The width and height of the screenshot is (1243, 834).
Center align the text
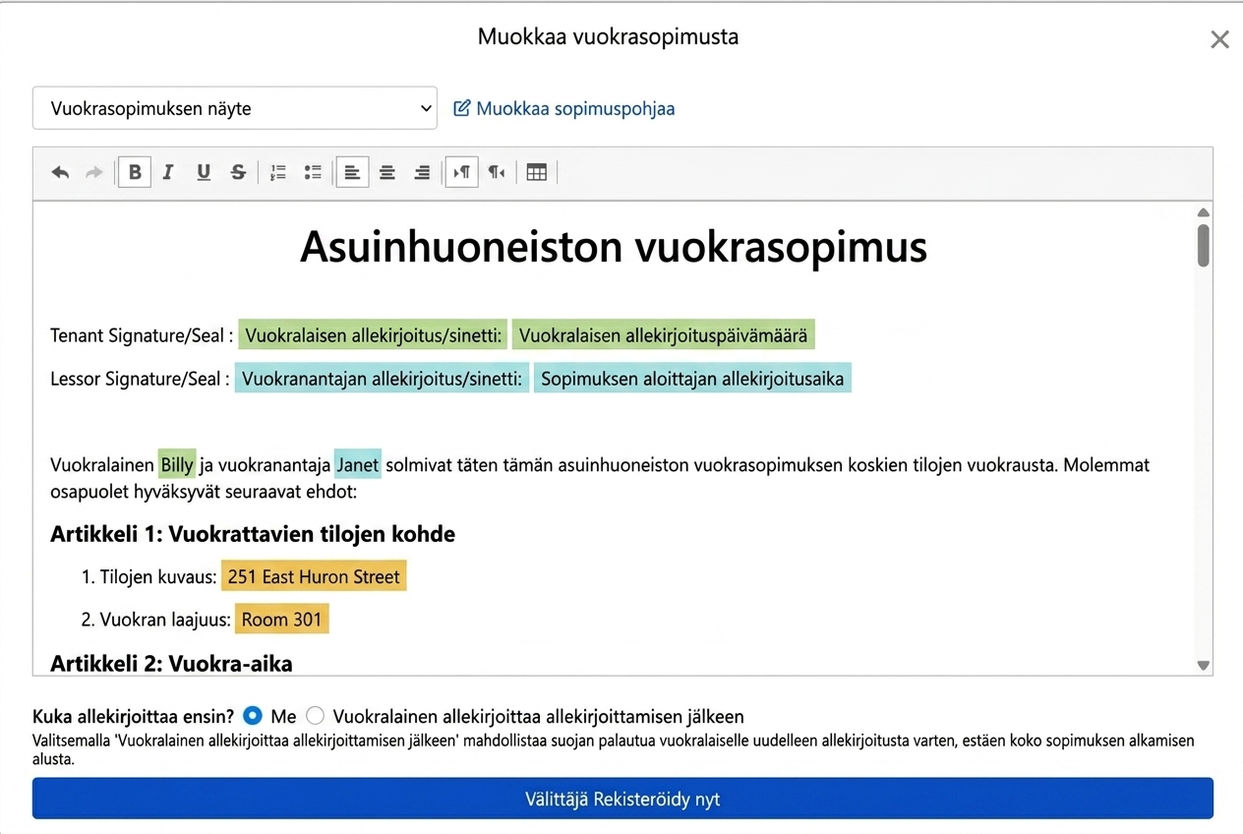coord(387,172)
